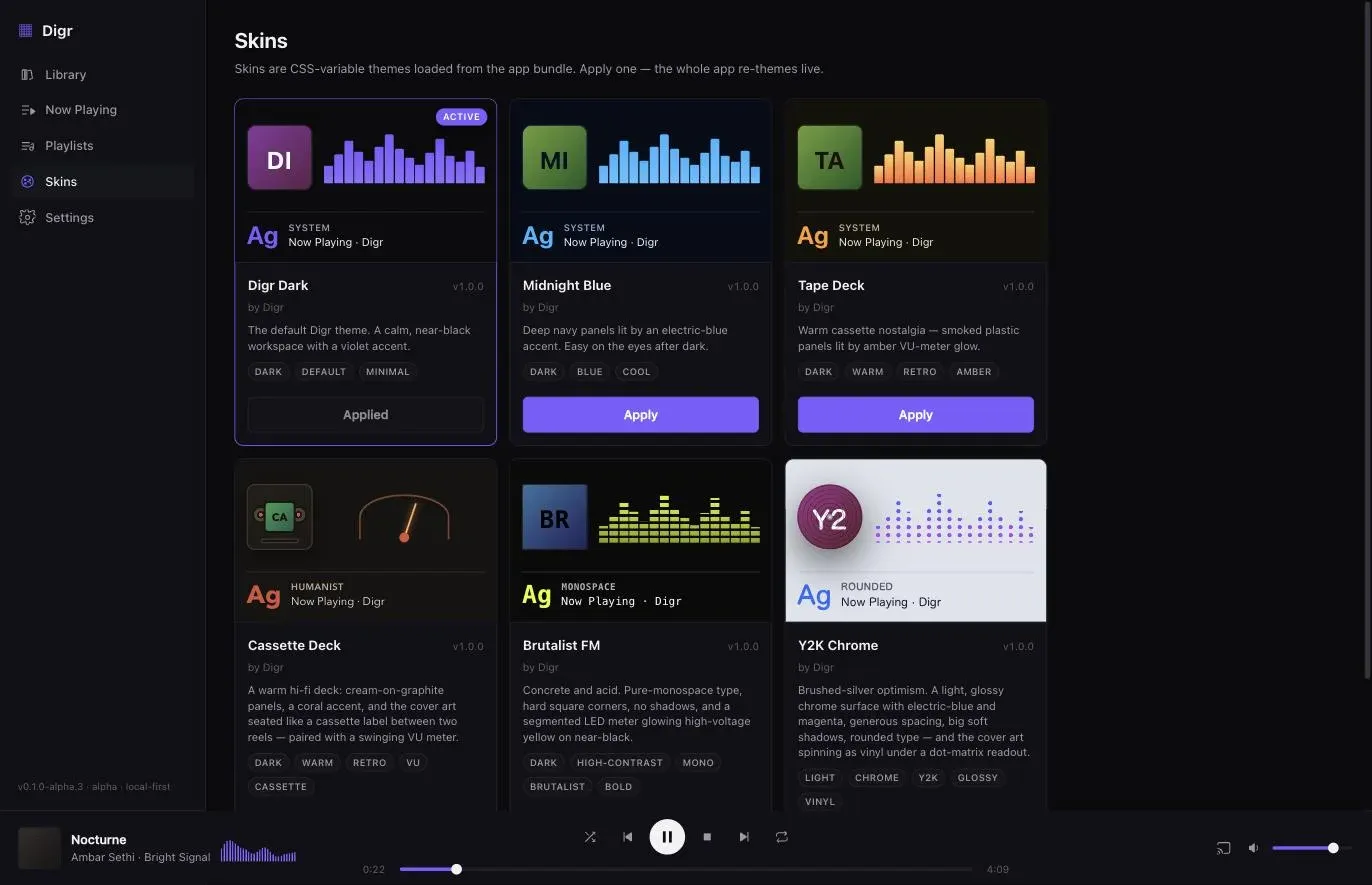Screen dimensions: 1372x885
Task: Click the Cassette Deck skin title
Action: coord(294,646)
